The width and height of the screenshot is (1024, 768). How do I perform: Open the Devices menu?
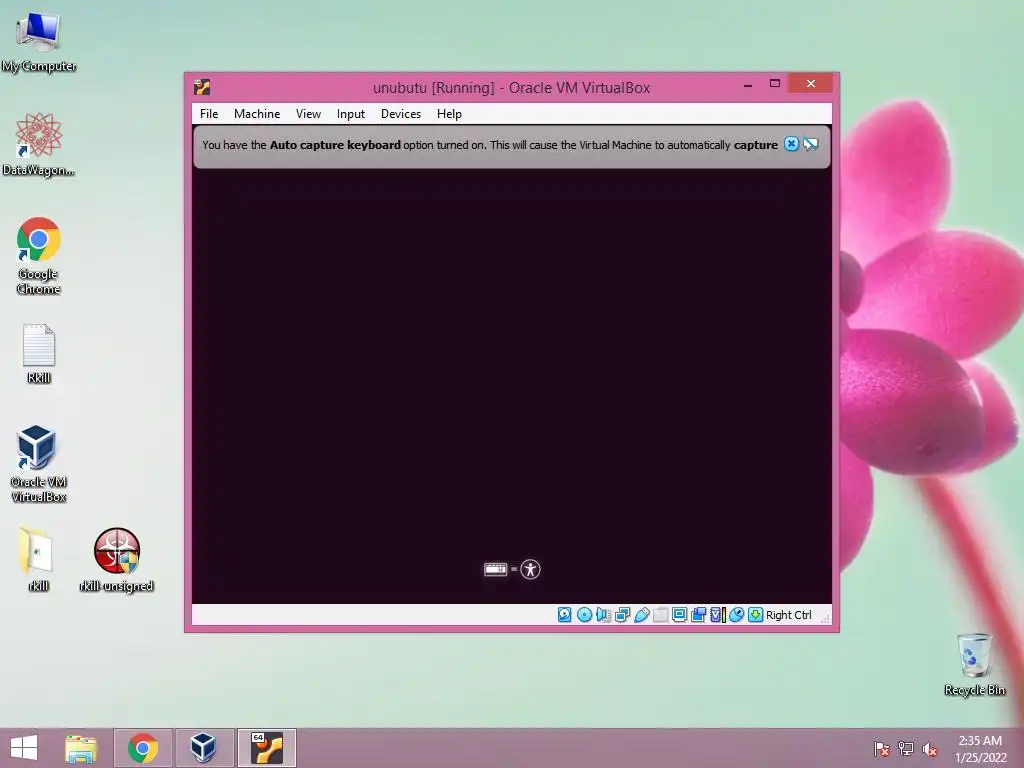(401, 114)
